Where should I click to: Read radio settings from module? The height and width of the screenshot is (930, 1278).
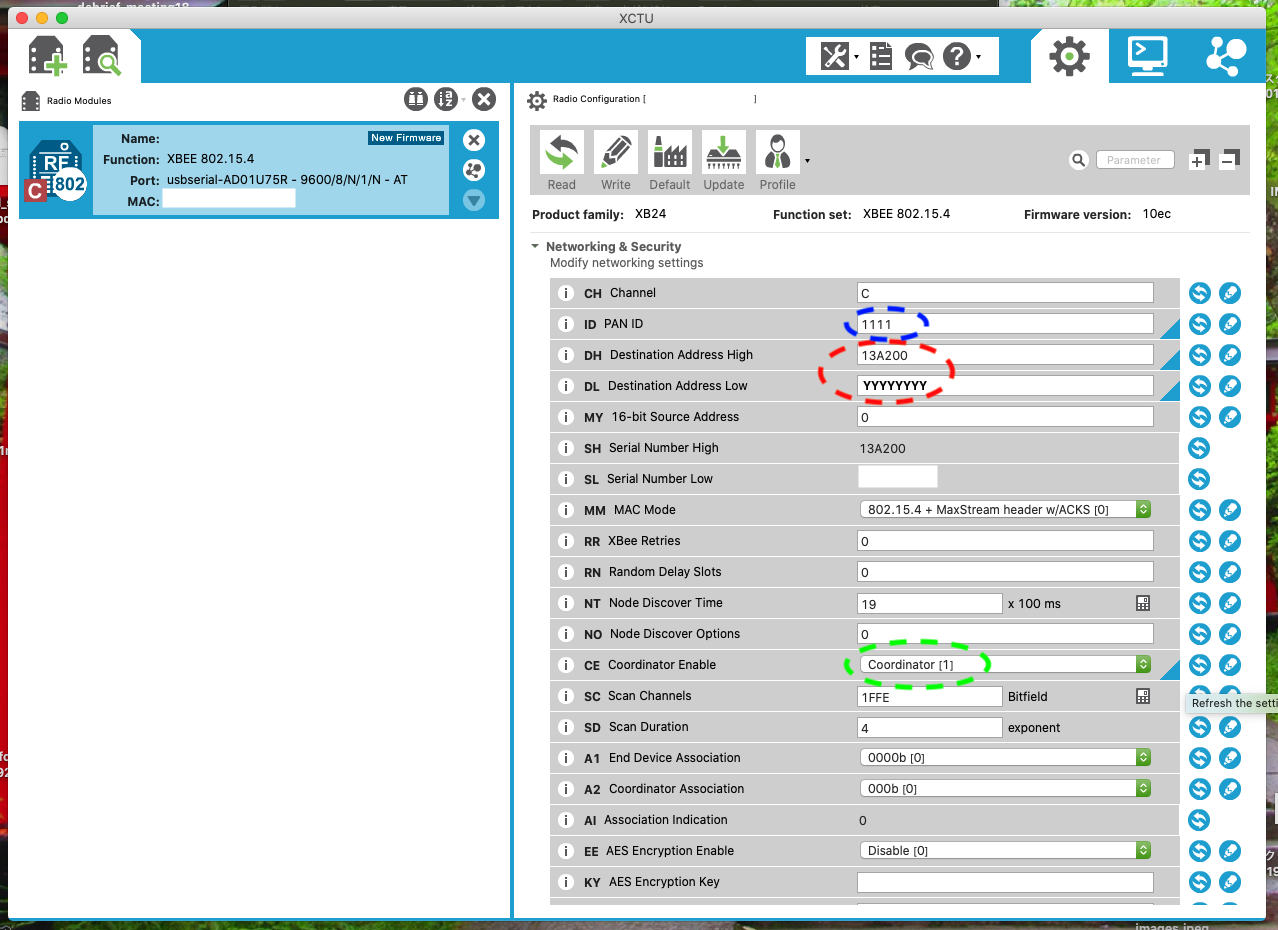562,161
